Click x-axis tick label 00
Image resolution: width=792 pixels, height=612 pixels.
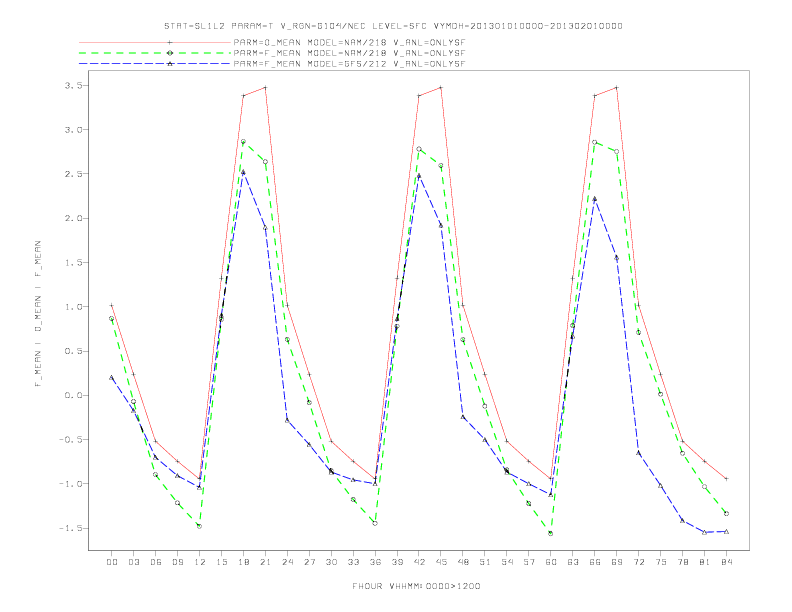112,562
